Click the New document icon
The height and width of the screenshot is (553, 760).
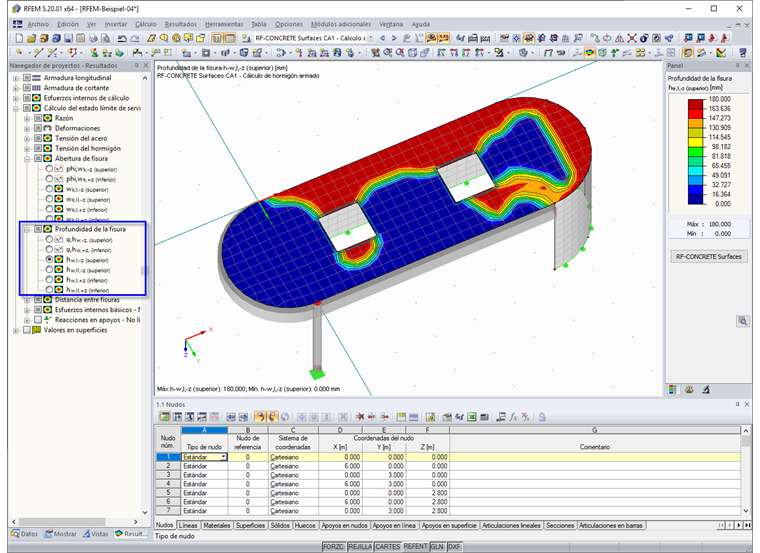[19, 38]
